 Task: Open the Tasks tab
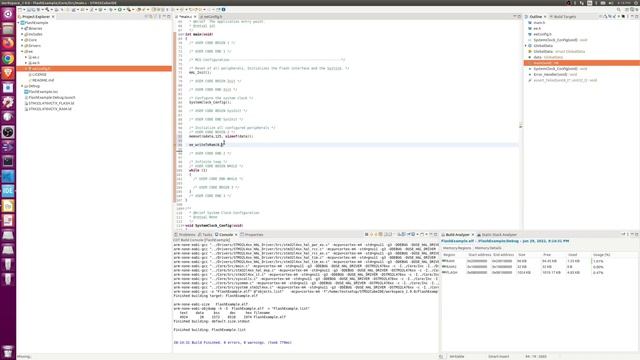205,235
